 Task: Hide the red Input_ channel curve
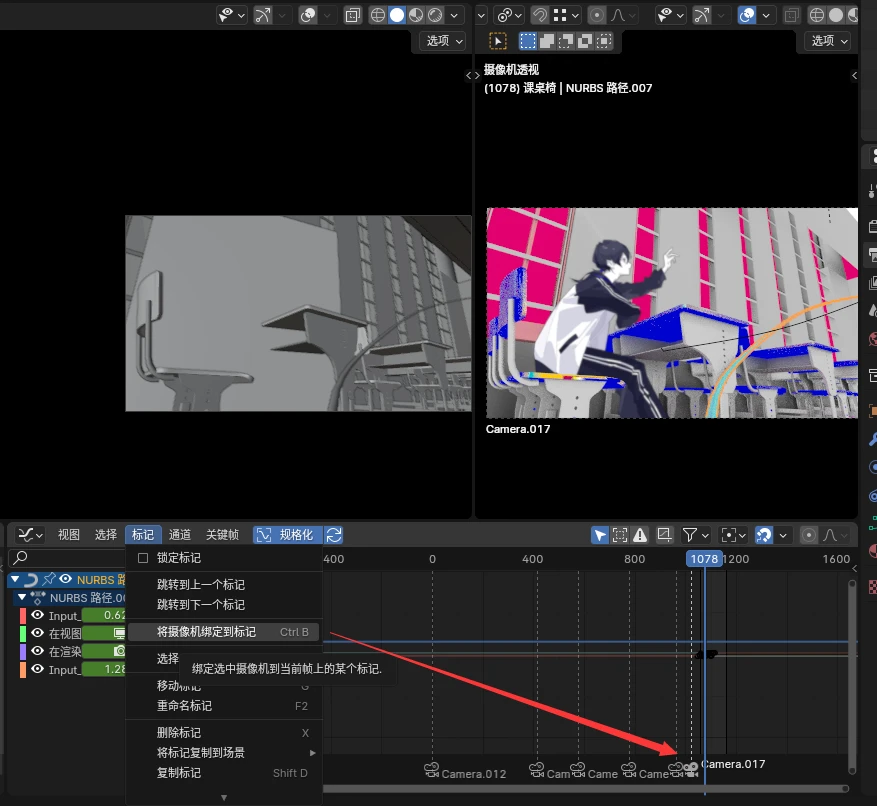[37, 615]
